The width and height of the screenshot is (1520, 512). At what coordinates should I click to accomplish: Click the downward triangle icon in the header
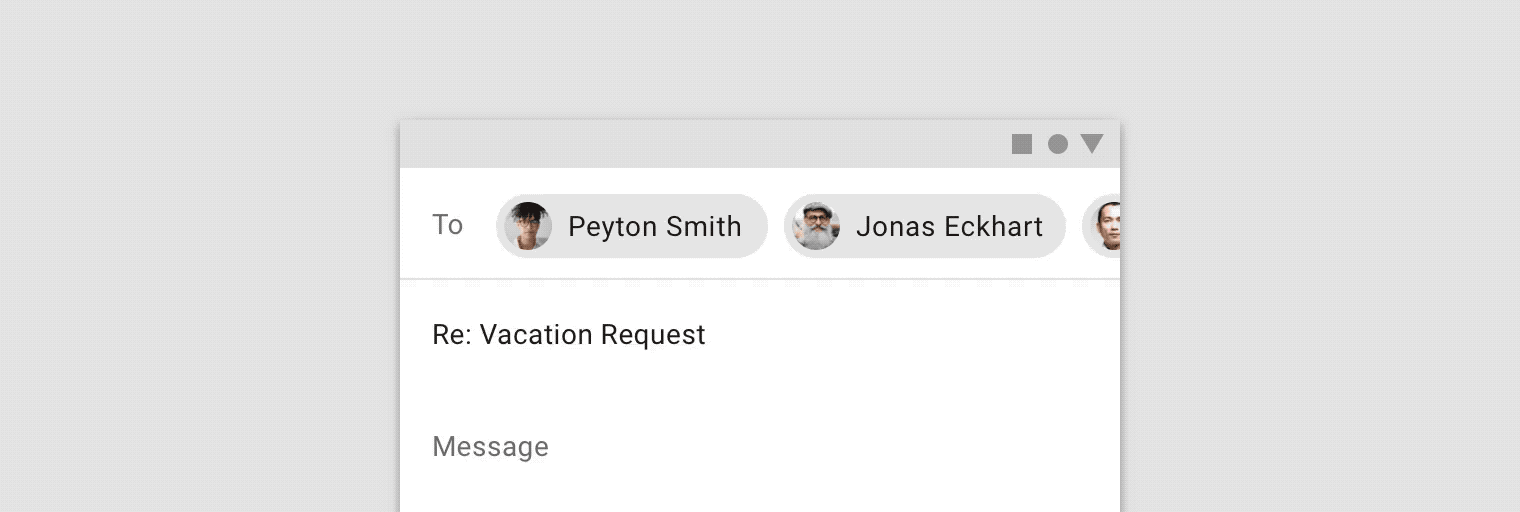pos(1092,144)
